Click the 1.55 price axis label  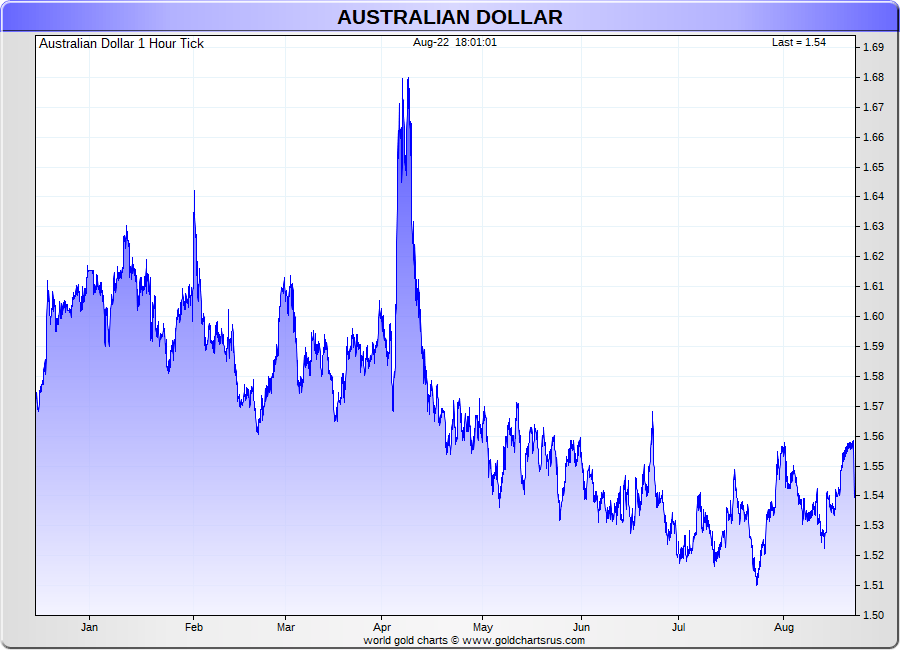pos(872,466)
